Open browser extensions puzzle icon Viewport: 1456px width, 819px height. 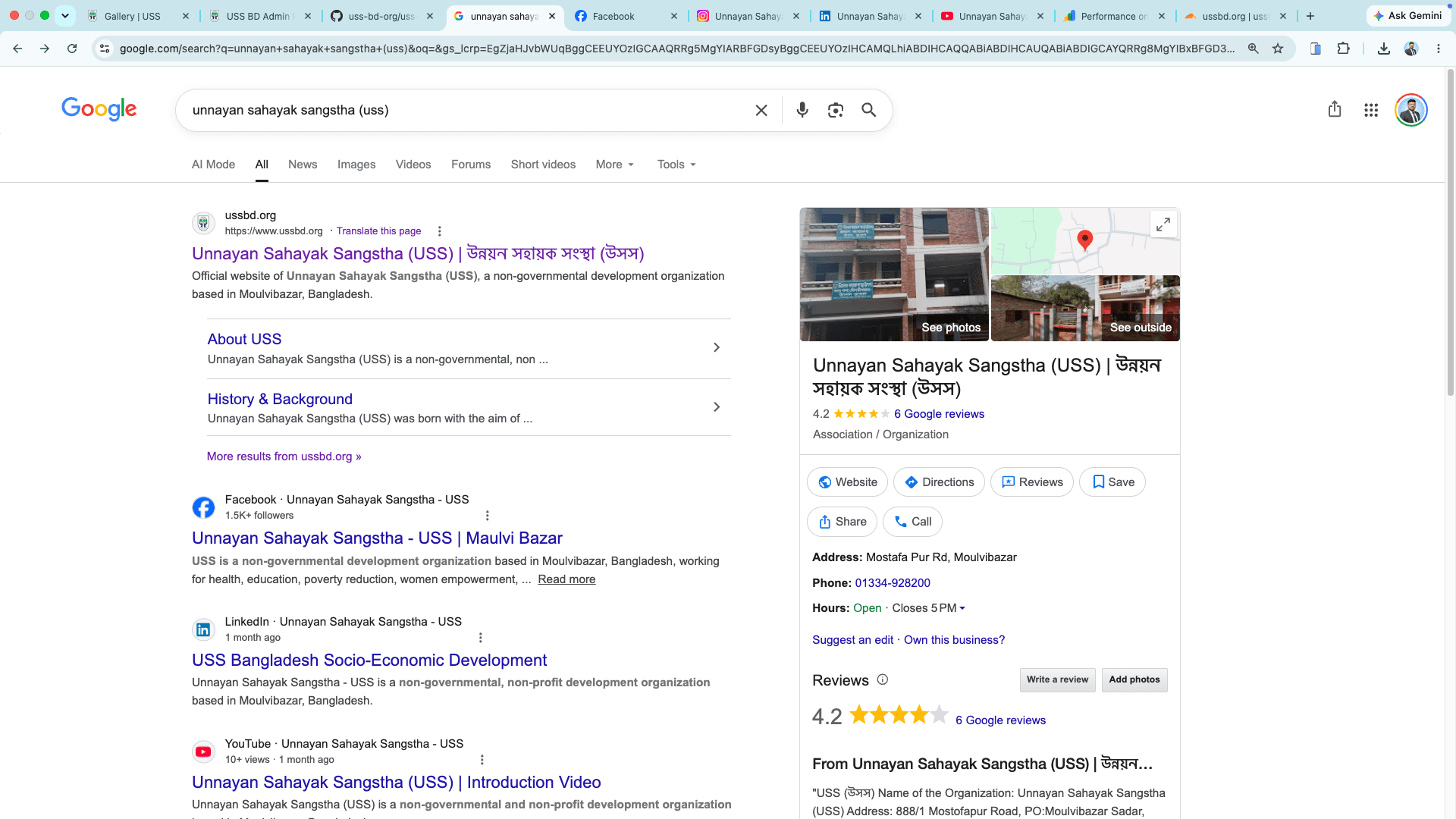(1343, 49)
